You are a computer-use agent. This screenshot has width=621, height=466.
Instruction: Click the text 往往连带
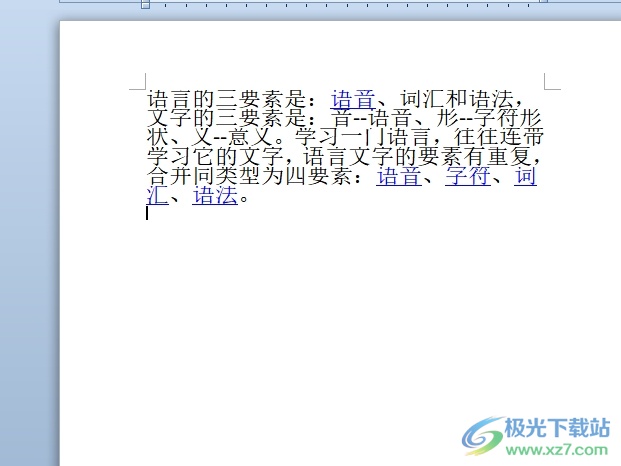coord(499,137)
